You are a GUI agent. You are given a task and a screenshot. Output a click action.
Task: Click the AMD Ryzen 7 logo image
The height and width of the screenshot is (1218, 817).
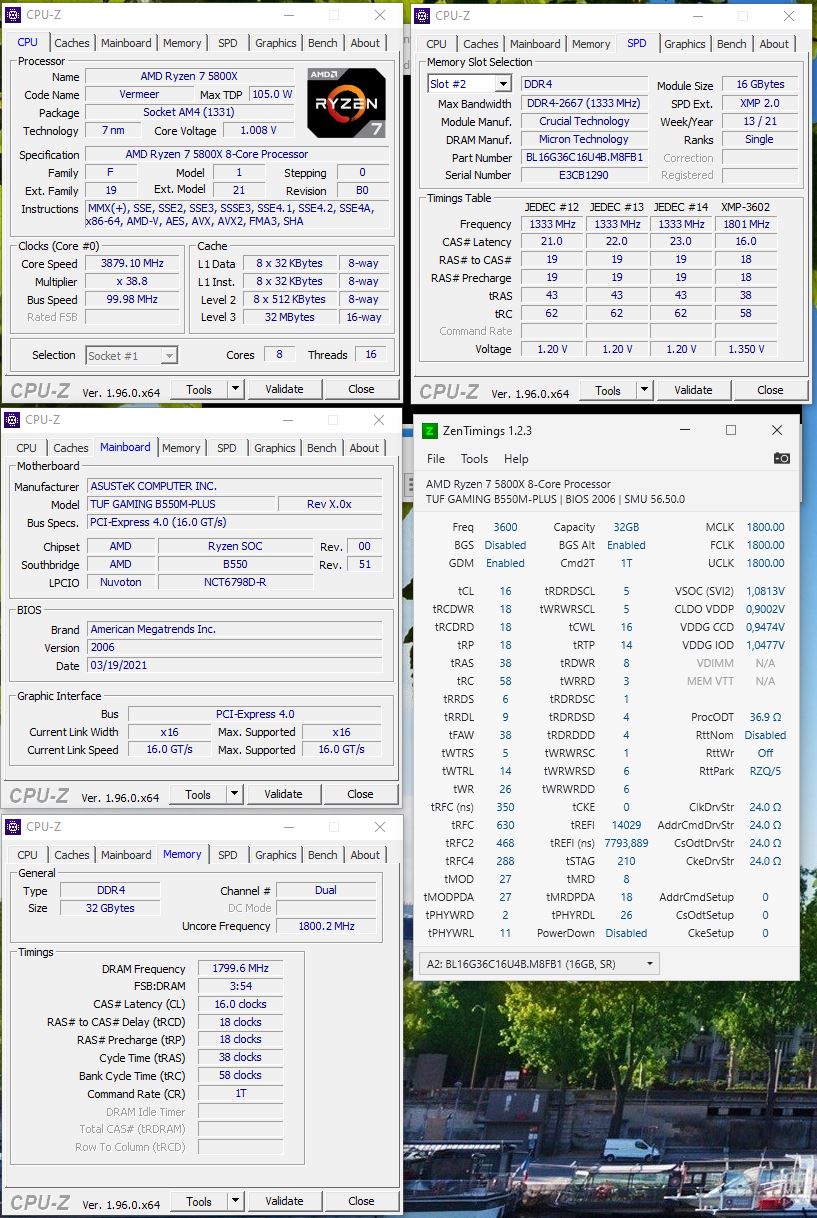[x=346, y=102]
